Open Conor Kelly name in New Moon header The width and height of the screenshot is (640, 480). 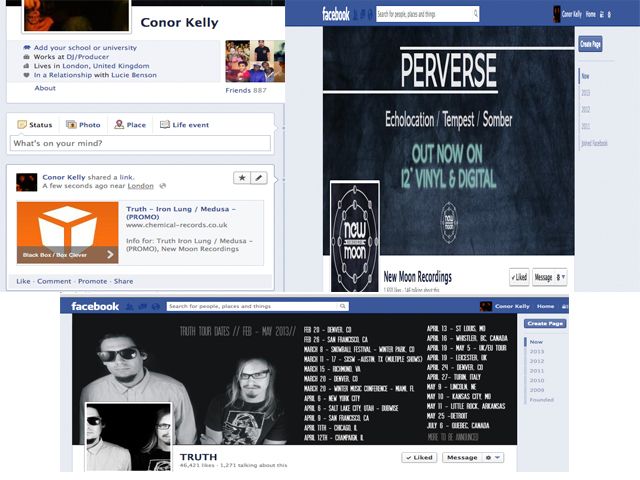tap(572, 14)
